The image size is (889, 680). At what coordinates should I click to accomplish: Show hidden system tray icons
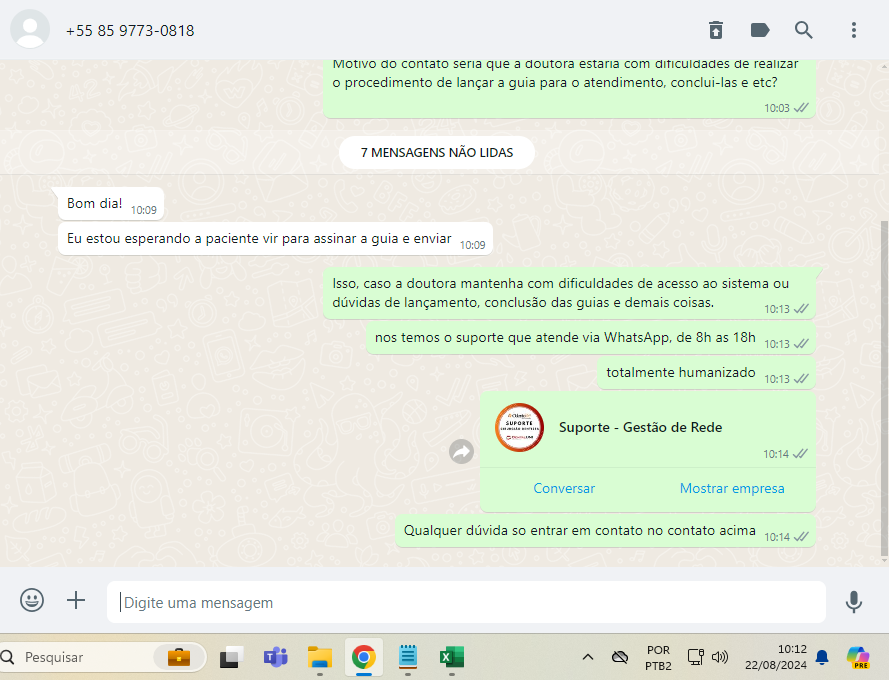tap(588, 657)
